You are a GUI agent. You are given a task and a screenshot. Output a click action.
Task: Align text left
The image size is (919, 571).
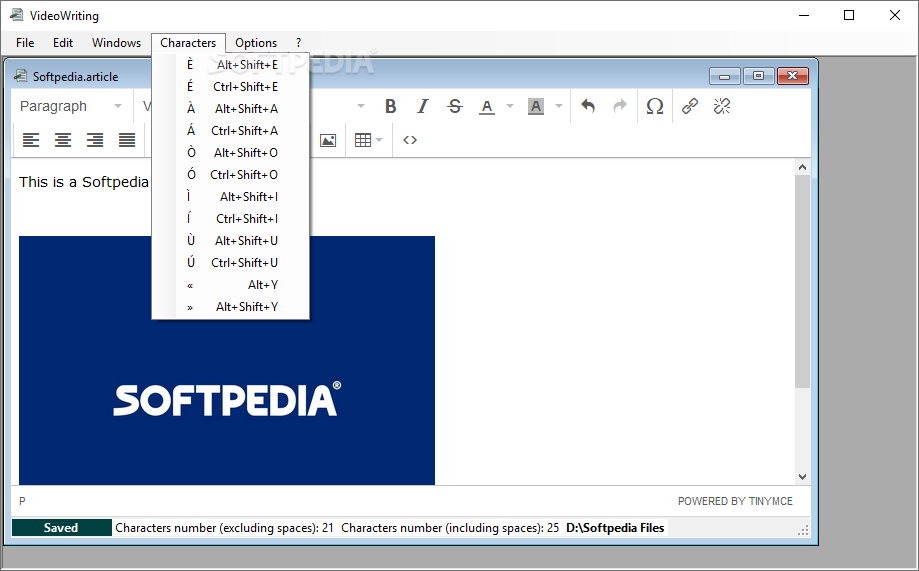pyautogui.click(x=31, y=140)
